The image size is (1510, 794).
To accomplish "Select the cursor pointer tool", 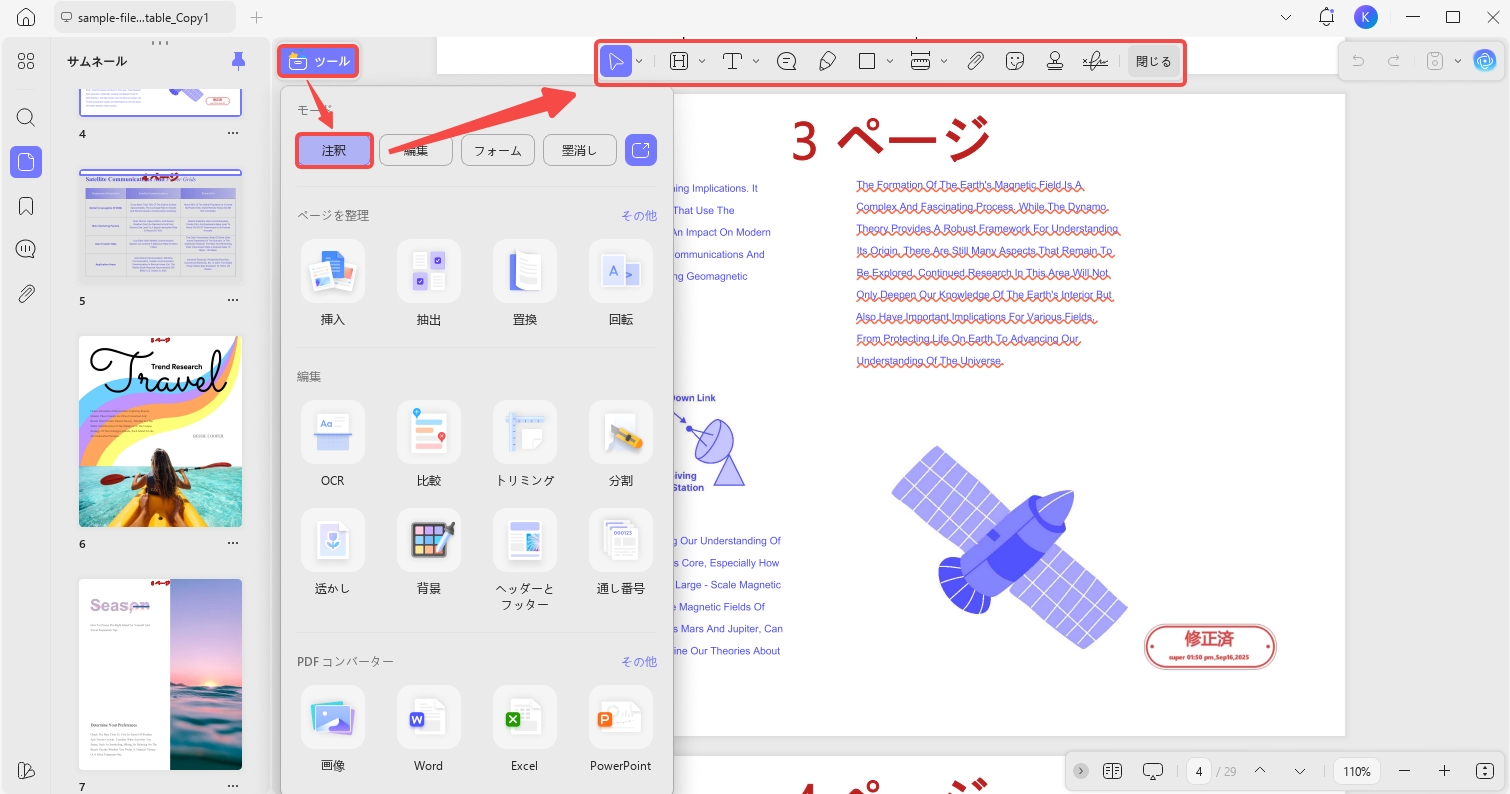I will [x=616, y=61].
